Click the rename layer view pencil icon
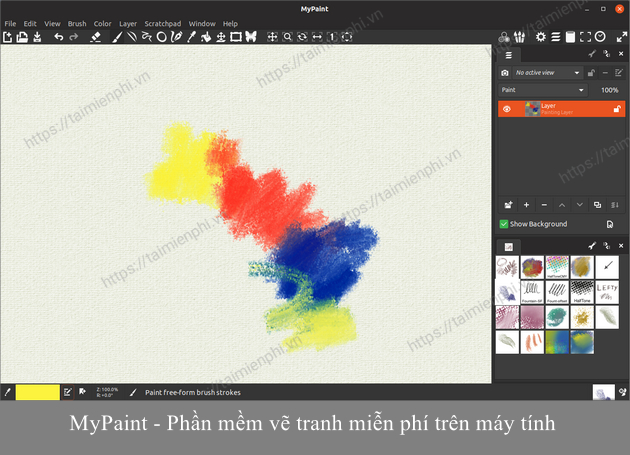The width and height of the screenshot is (630, 455). (619, 73)
